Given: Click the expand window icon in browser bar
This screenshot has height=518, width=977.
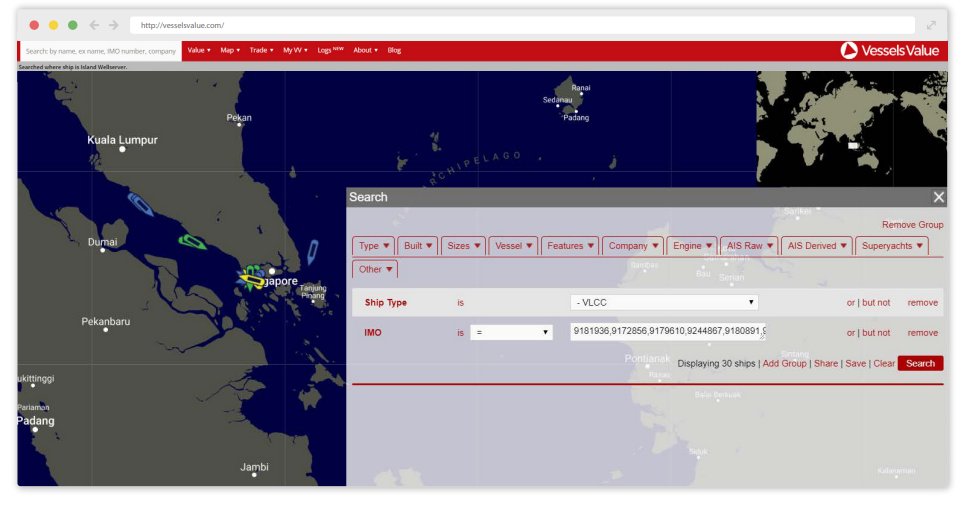Looking at the screenshot, I should point(932,25).
